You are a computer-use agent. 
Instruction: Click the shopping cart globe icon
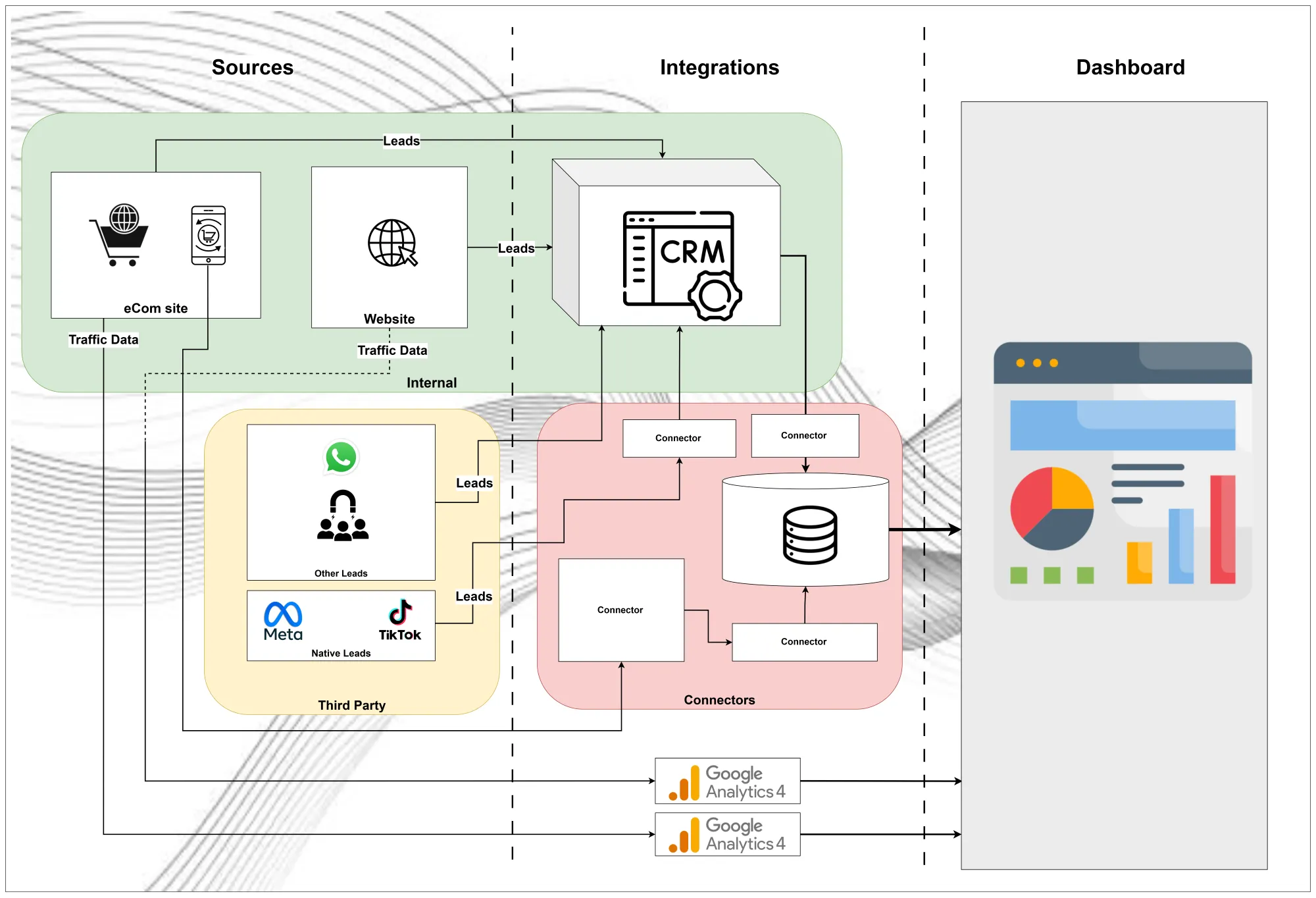coord(119,234)
